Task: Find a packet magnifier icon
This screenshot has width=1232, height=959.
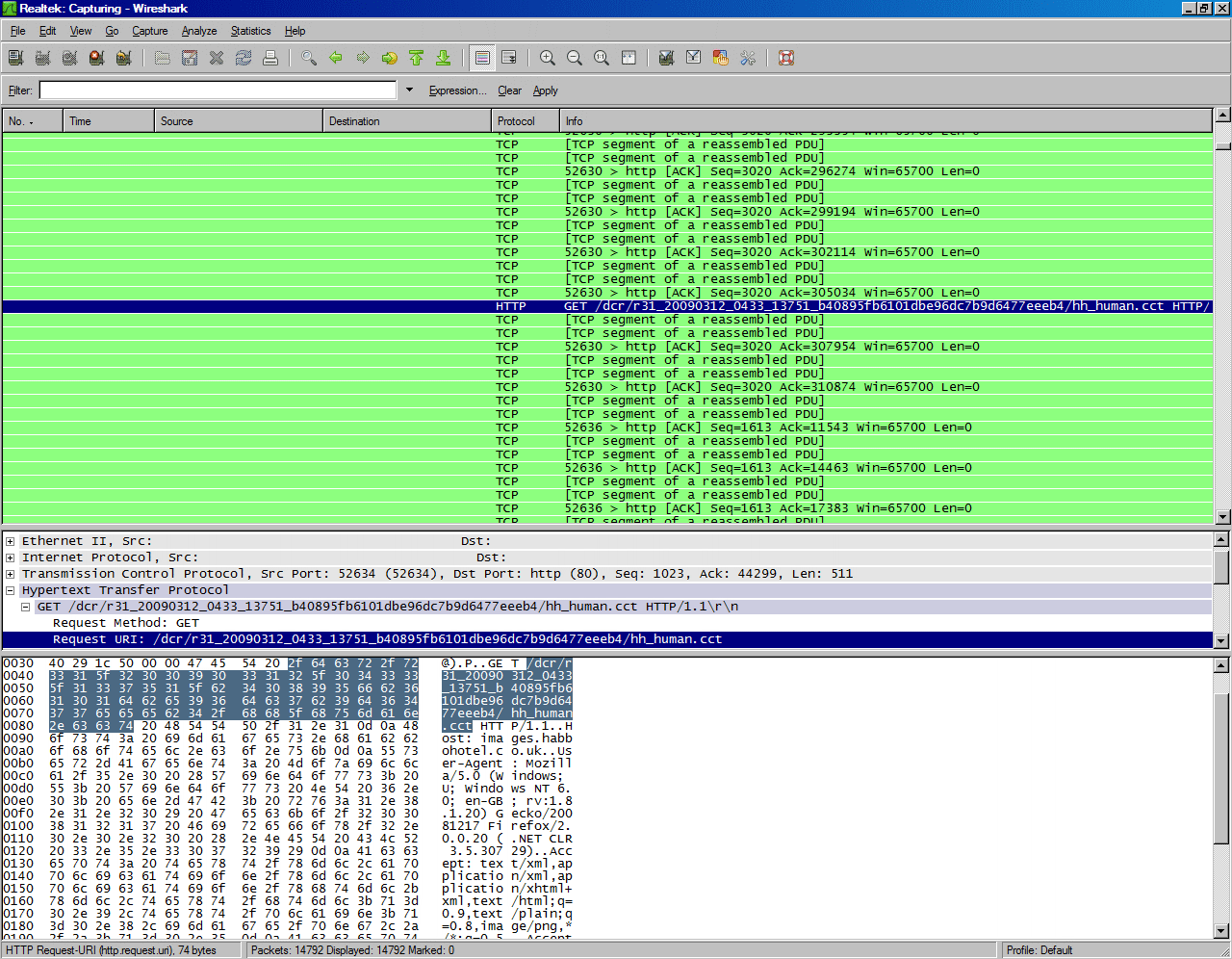Action: 309,58
